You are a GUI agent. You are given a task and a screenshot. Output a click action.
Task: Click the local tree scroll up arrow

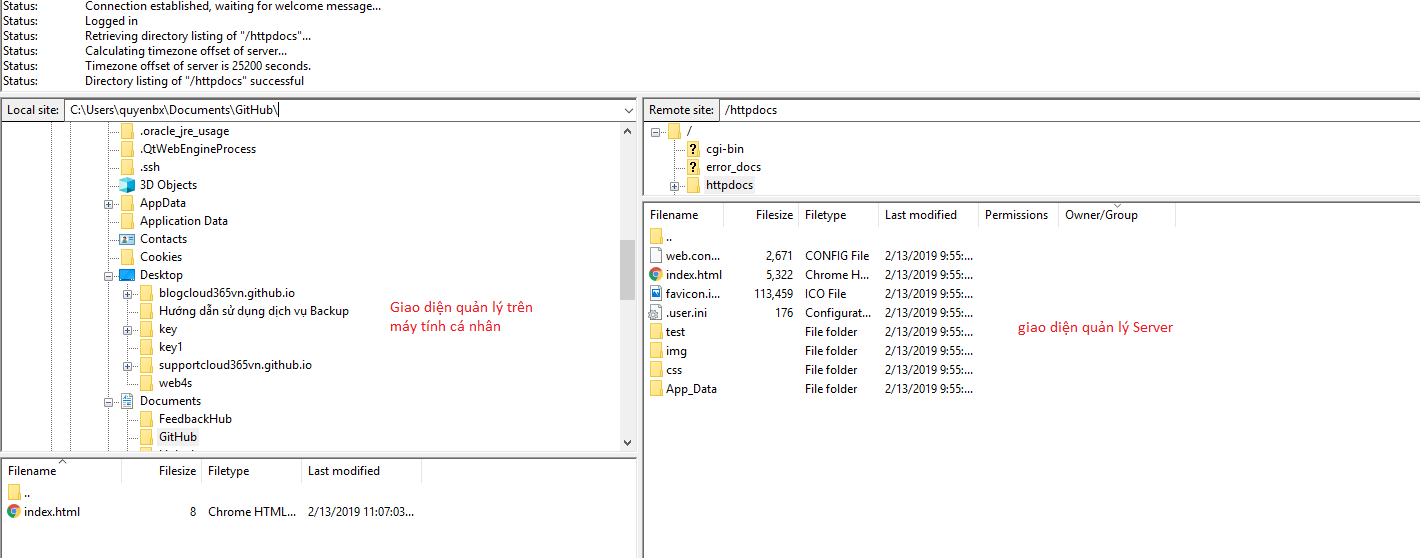627,131
